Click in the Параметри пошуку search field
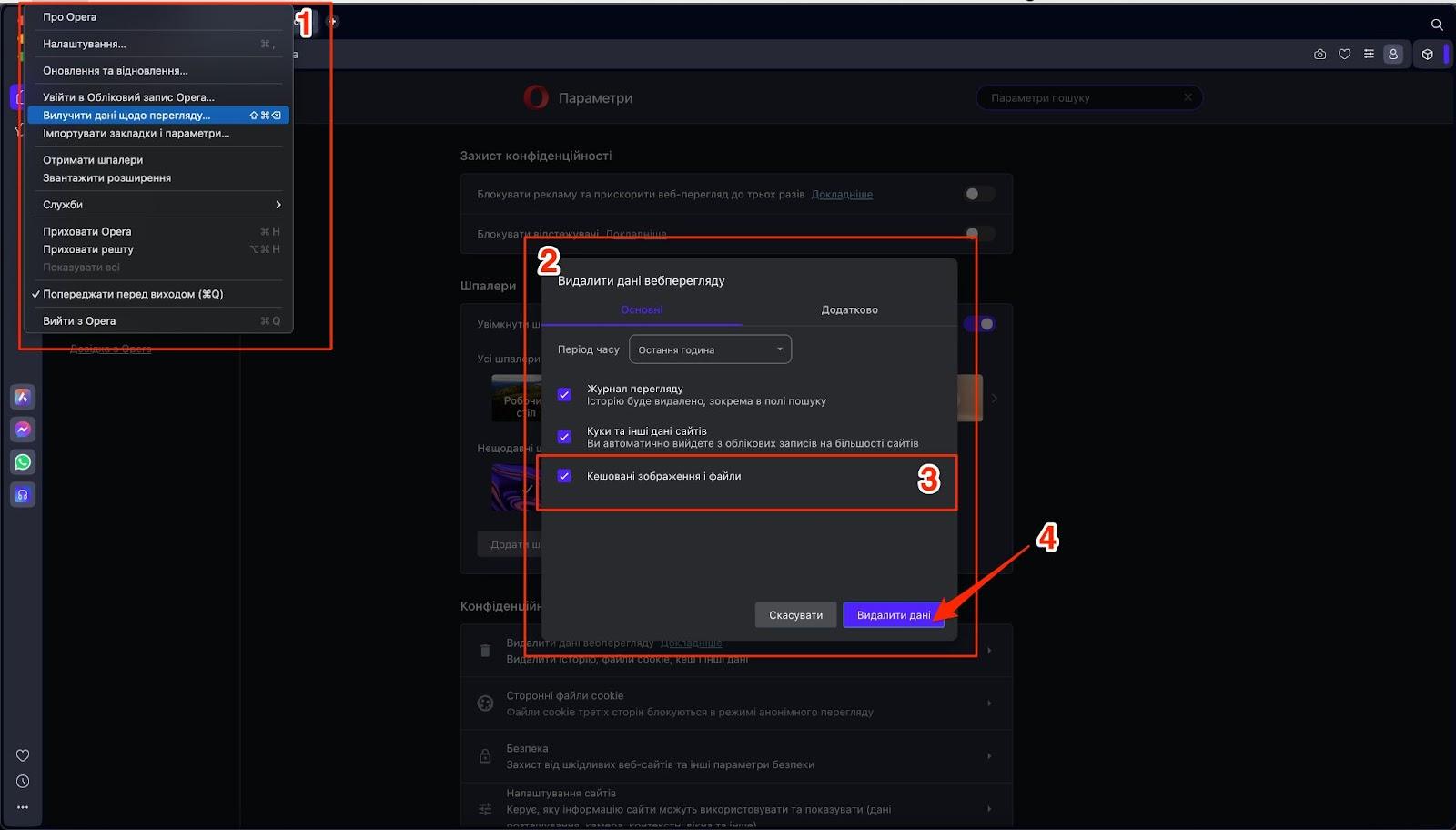The height and width of the screenshot is (830, 1456). [1089, 97]
